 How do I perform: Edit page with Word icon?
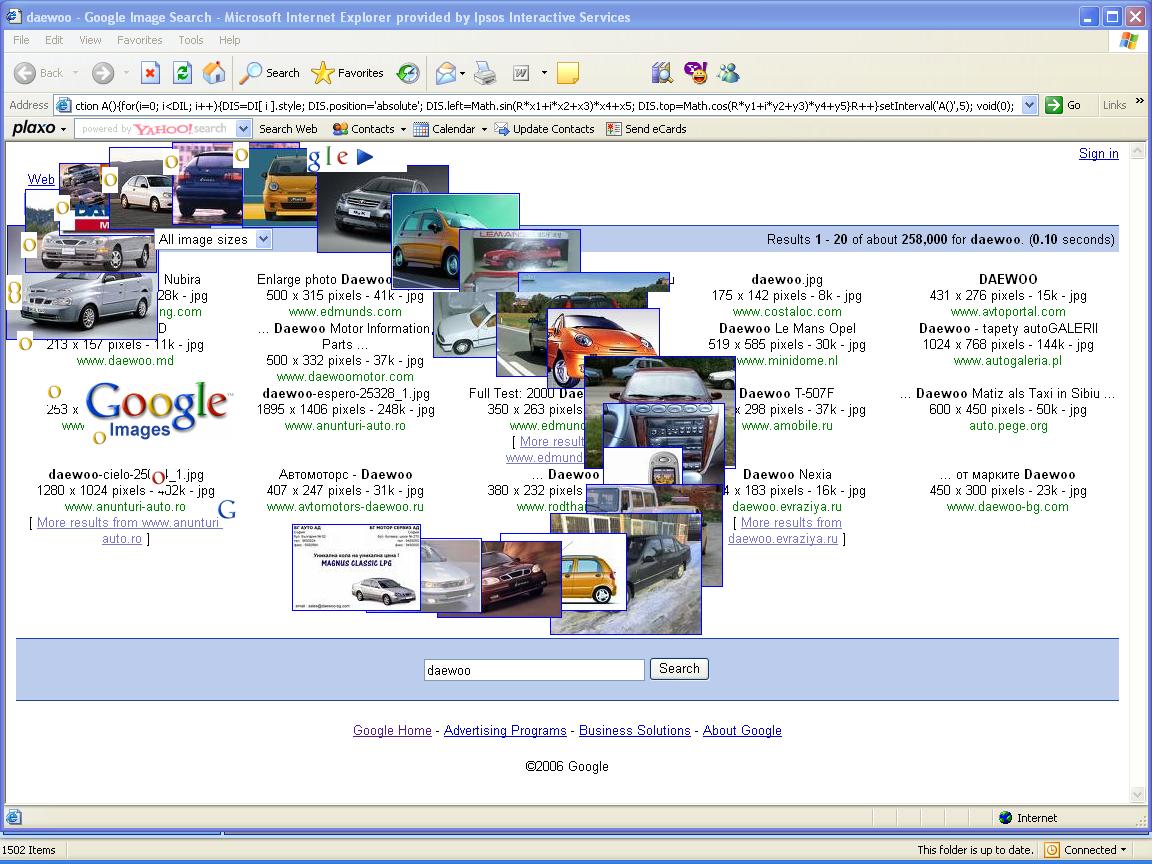521,73
